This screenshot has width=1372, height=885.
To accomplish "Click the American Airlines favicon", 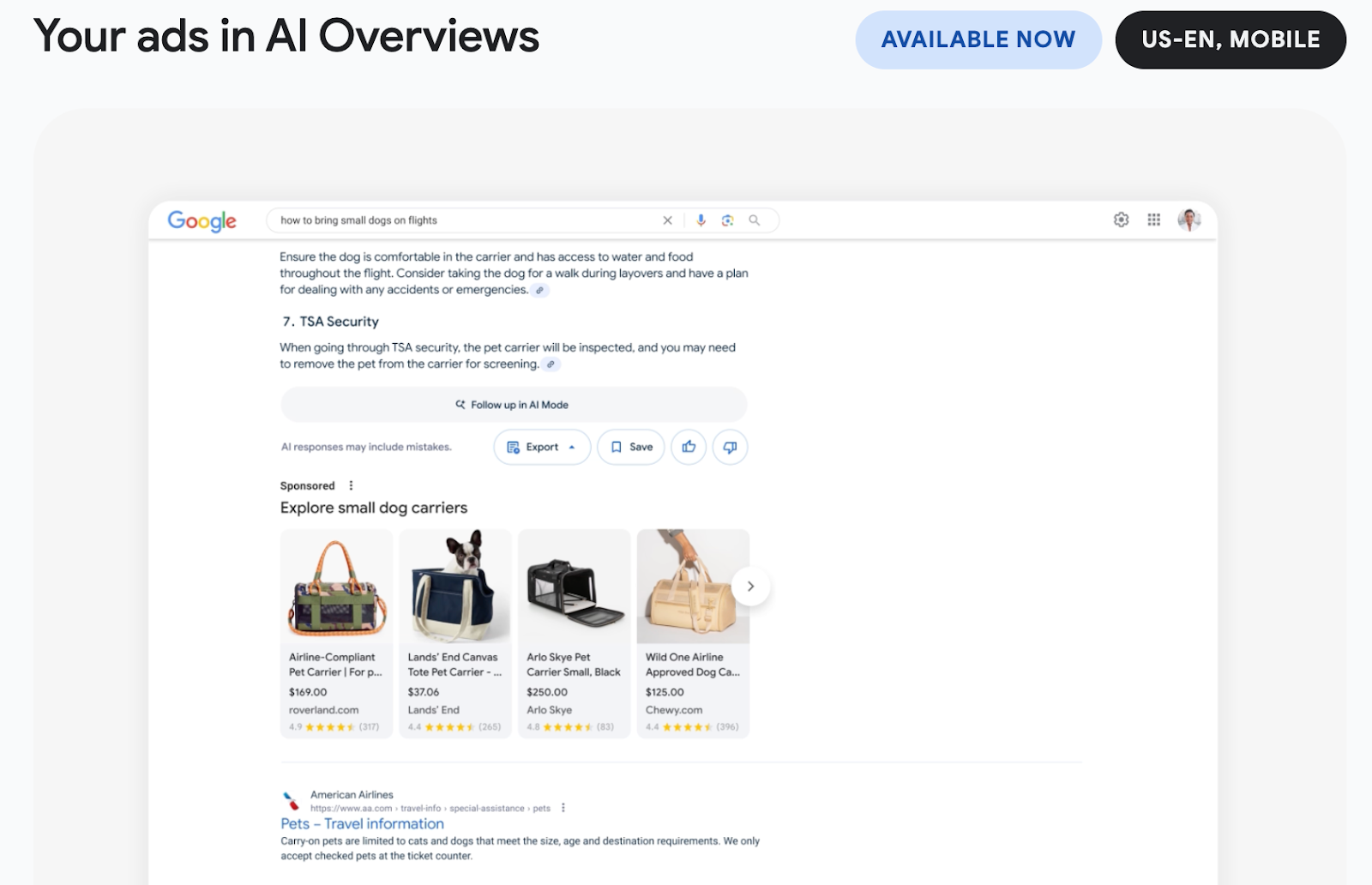I will [x=291, y=801].
